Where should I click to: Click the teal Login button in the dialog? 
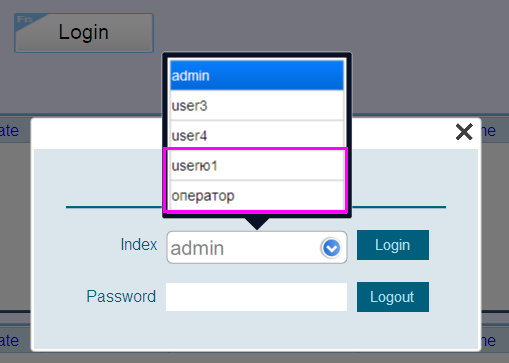pos(393,245)
